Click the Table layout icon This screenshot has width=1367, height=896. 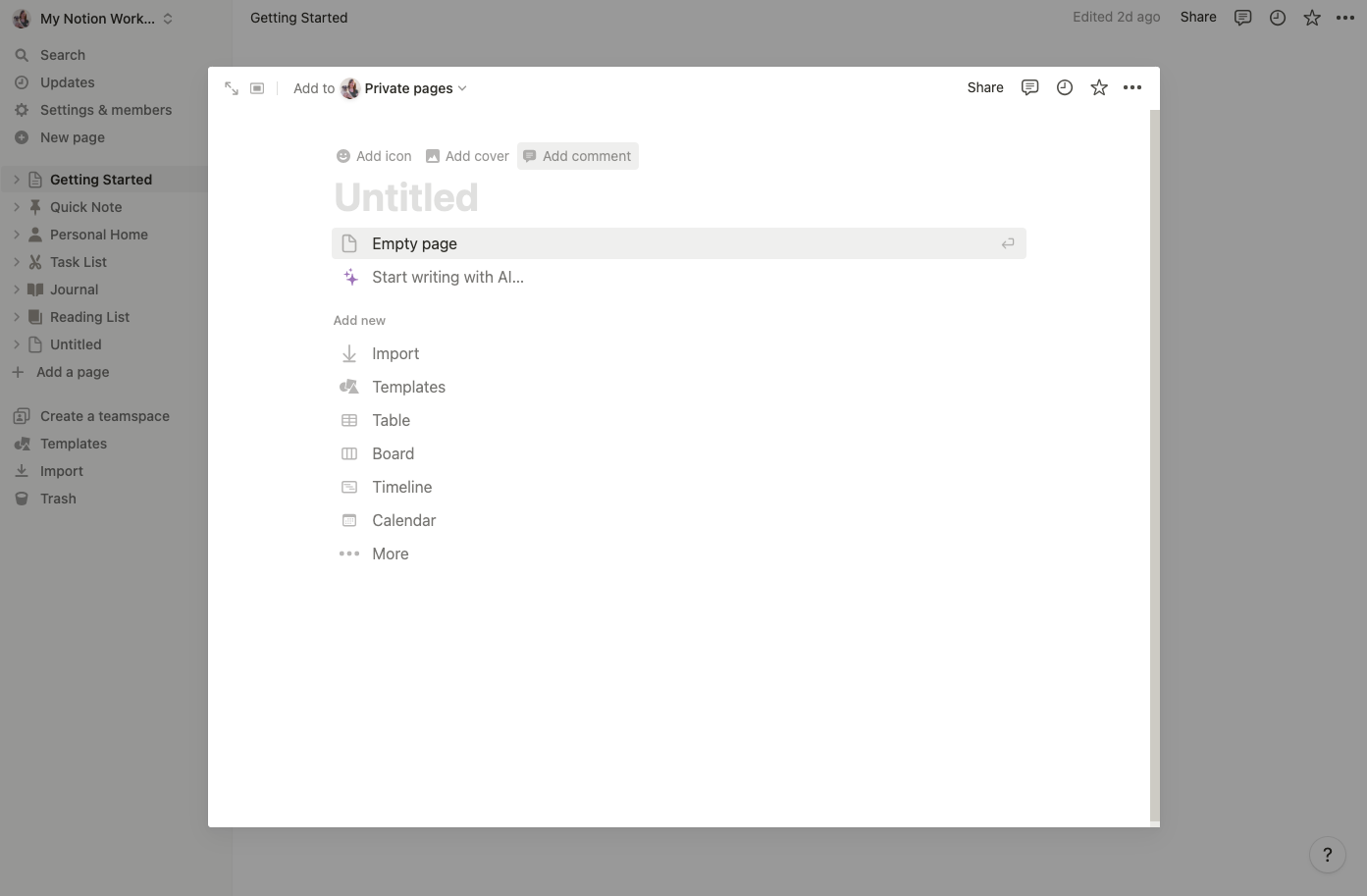click(x=349, y=420)
